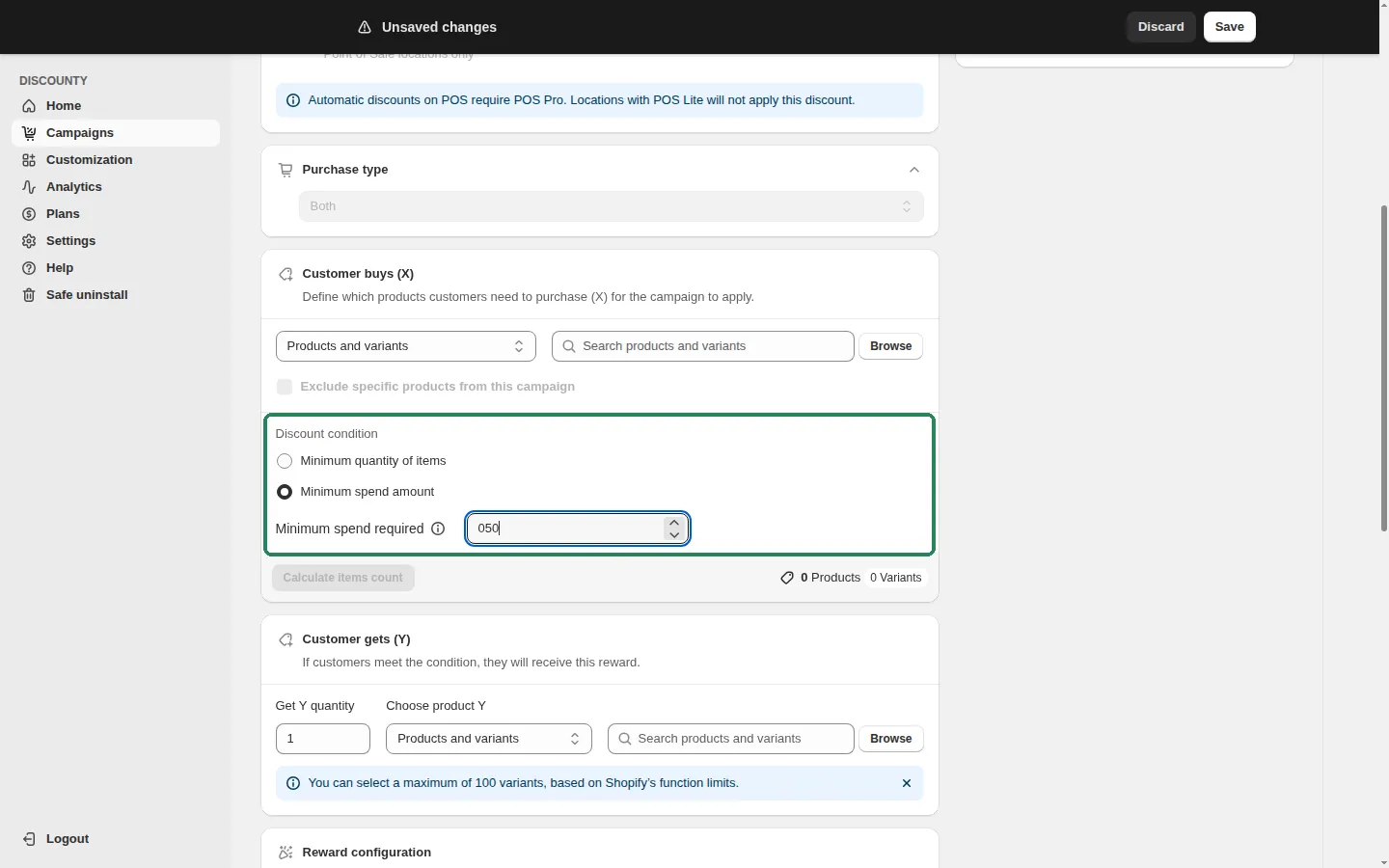Browse products for Customer gets
1389x868 pixels.
point(890,739)
